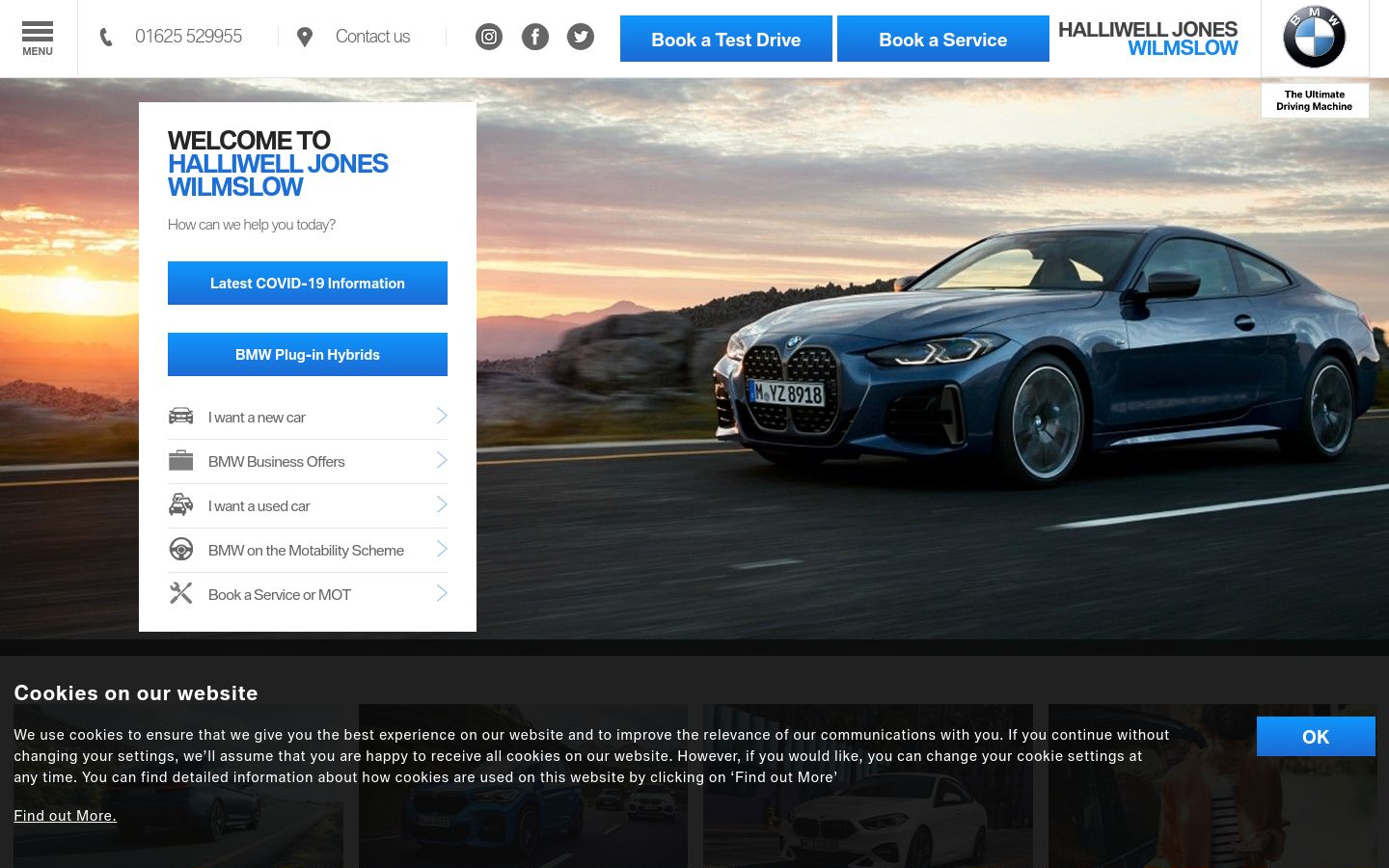Follow the Find out More cookie link
The width and height of the screenshot is (1389, 868).
(x=65, y=816)
